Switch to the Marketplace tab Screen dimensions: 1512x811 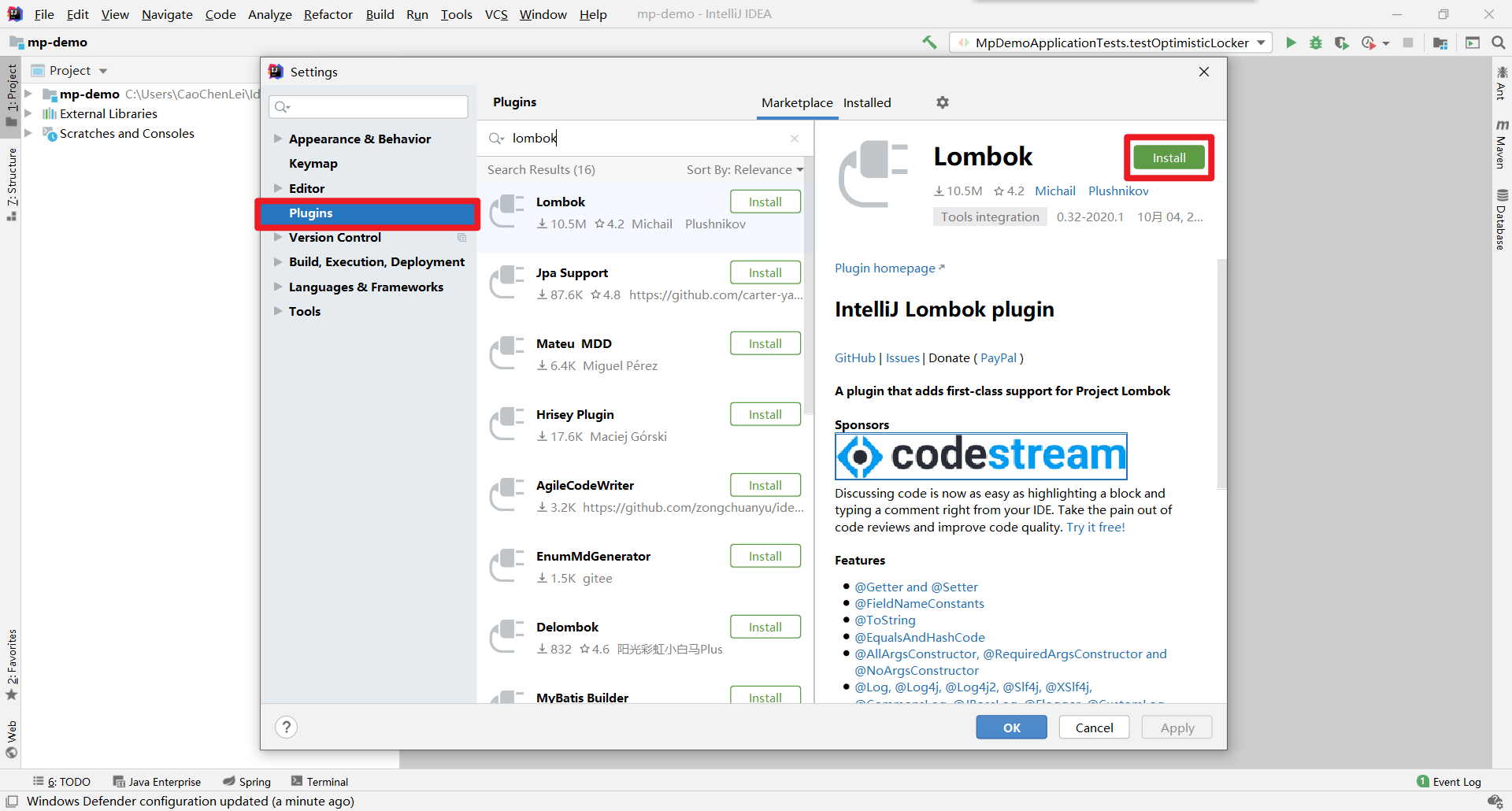pyautogui.click(x=797, y=102)
